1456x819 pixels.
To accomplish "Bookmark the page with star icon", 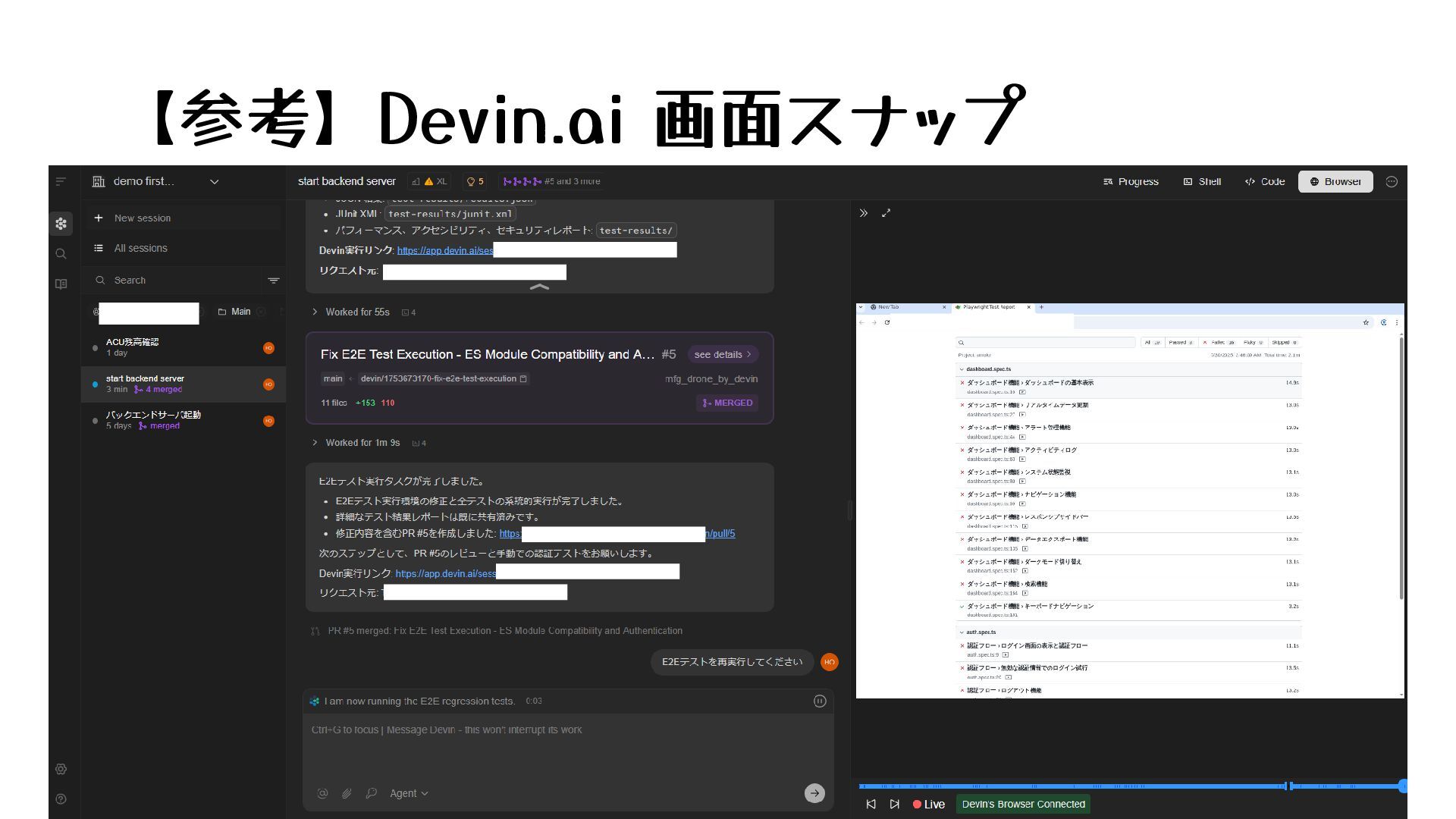I will (x=1366, y=322).
